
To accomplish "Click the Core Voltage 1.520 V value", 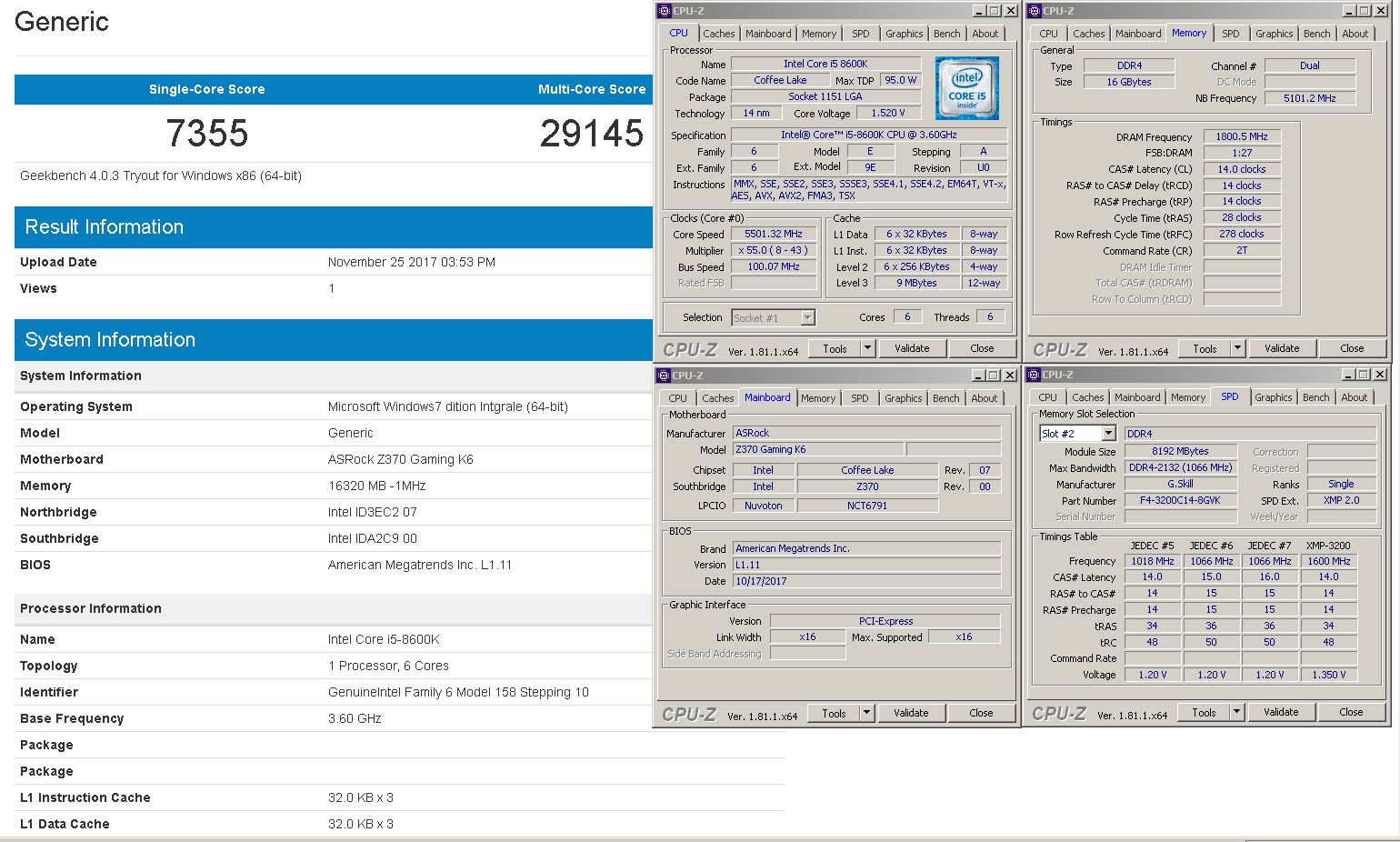I will click(888, 114).
